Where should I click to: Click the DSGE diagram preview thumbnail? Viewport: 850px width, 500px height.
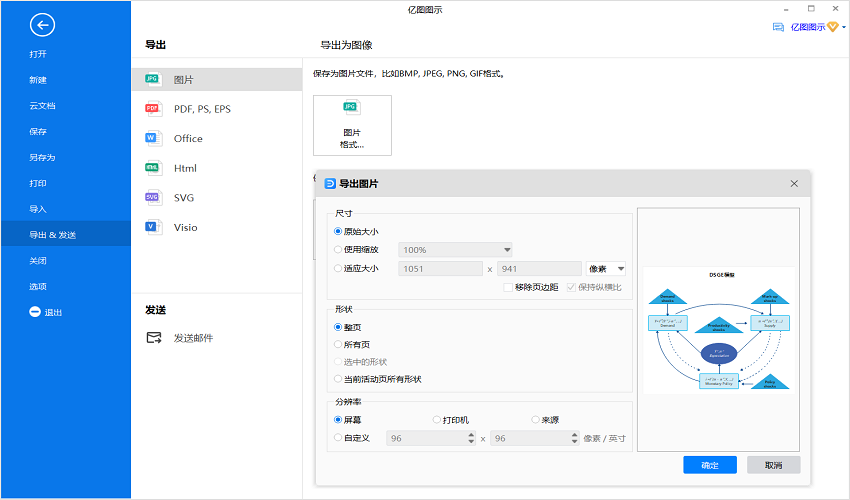pos(718,330)
